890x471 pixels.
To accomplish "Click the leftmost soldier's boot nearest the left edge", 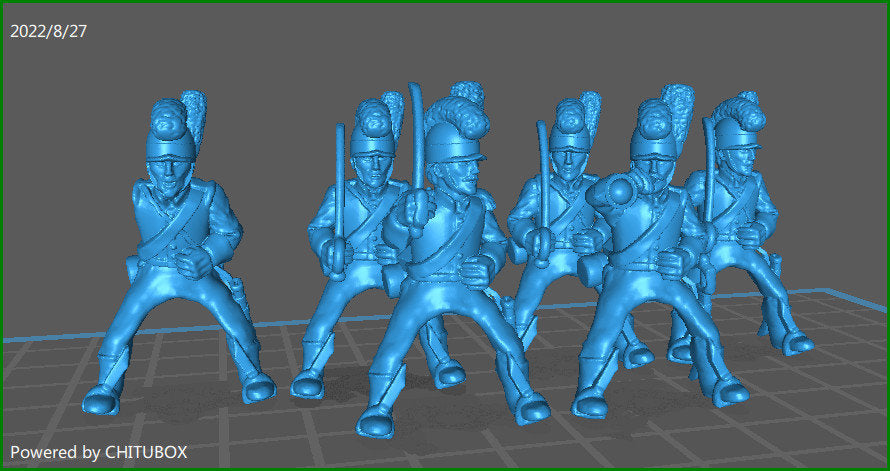I will pyautogui.click(x=105, y=398).
